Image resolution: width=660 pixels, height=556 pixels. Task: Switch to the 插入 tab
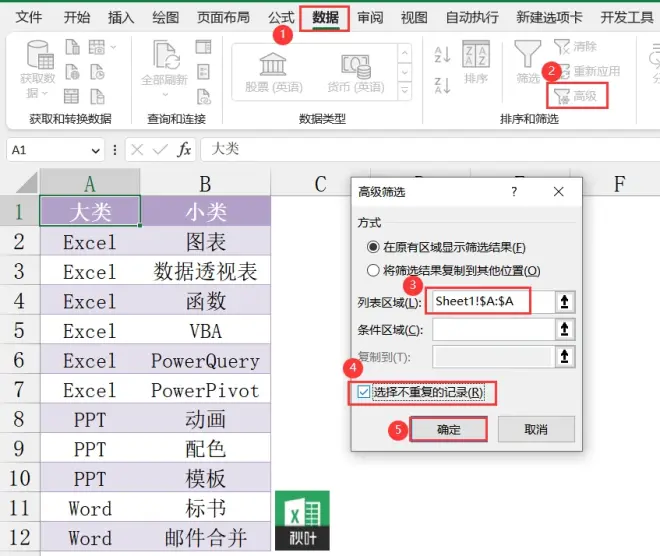121,17
